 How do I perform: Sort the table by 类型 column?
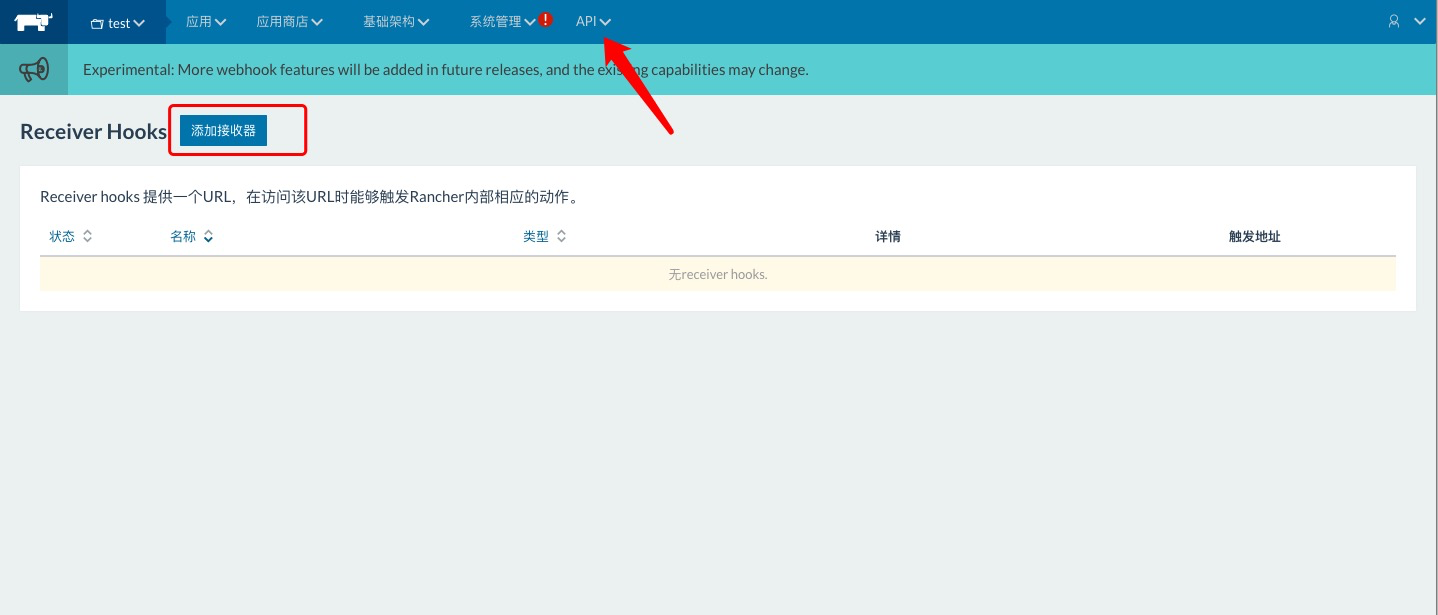545,236
